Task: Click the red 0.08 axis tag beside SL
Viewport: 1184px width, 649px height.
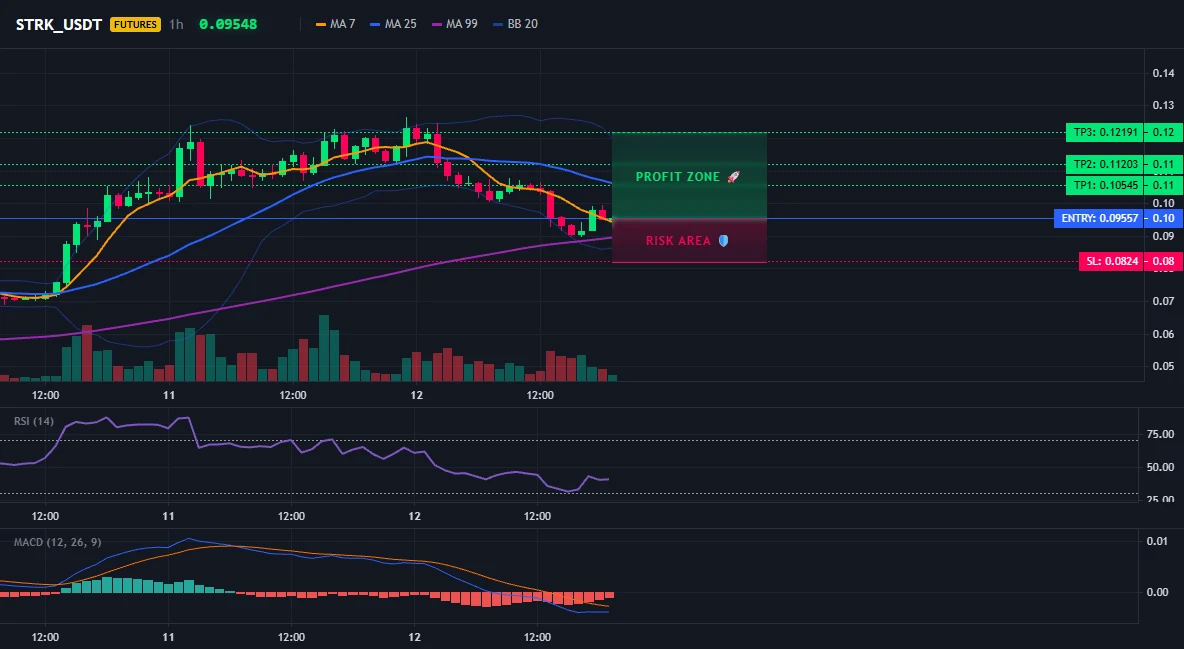Action: tap(1164, 261)
